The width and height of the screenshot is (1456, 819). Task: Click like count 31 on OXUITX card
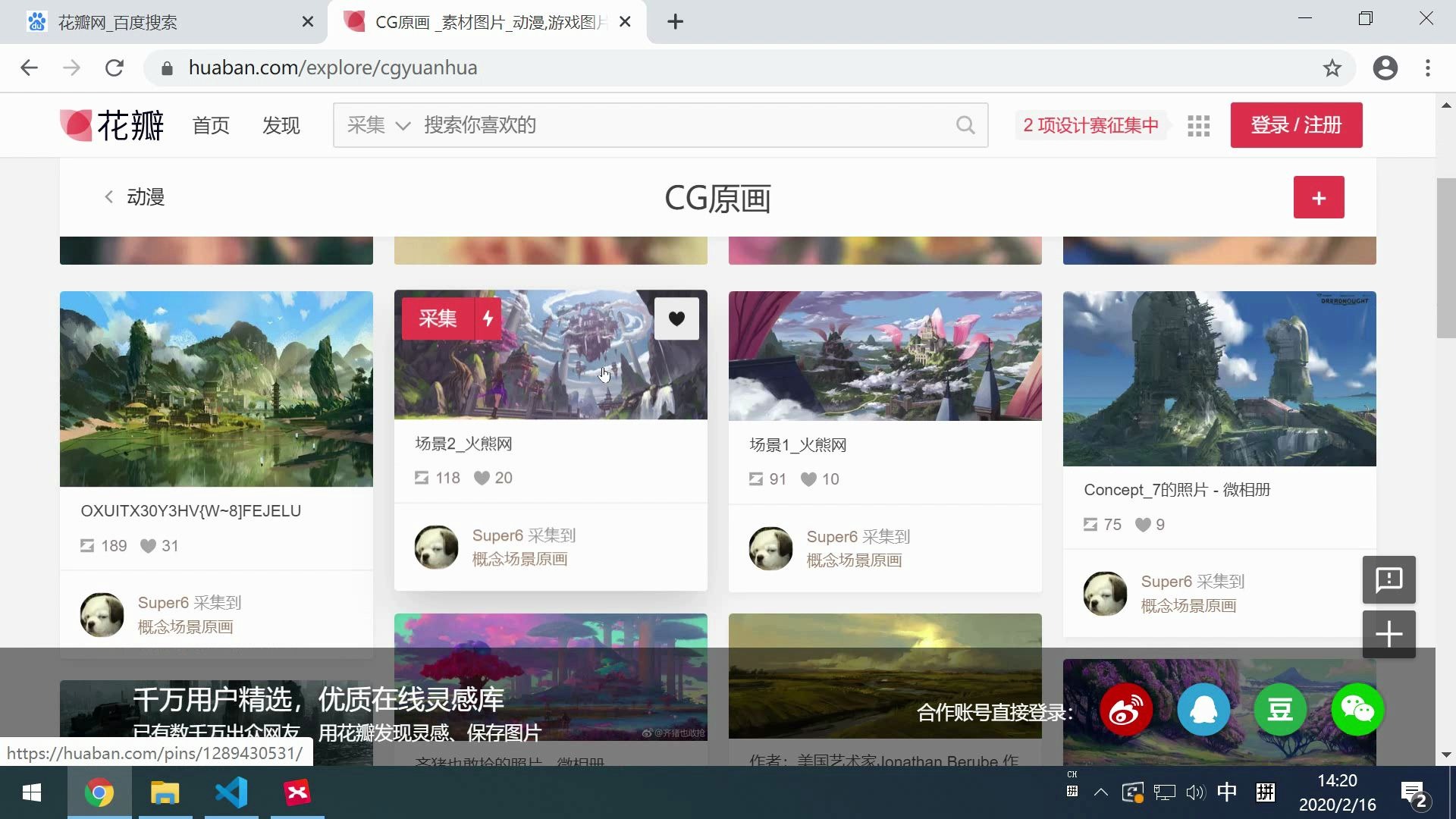point(159,546)
